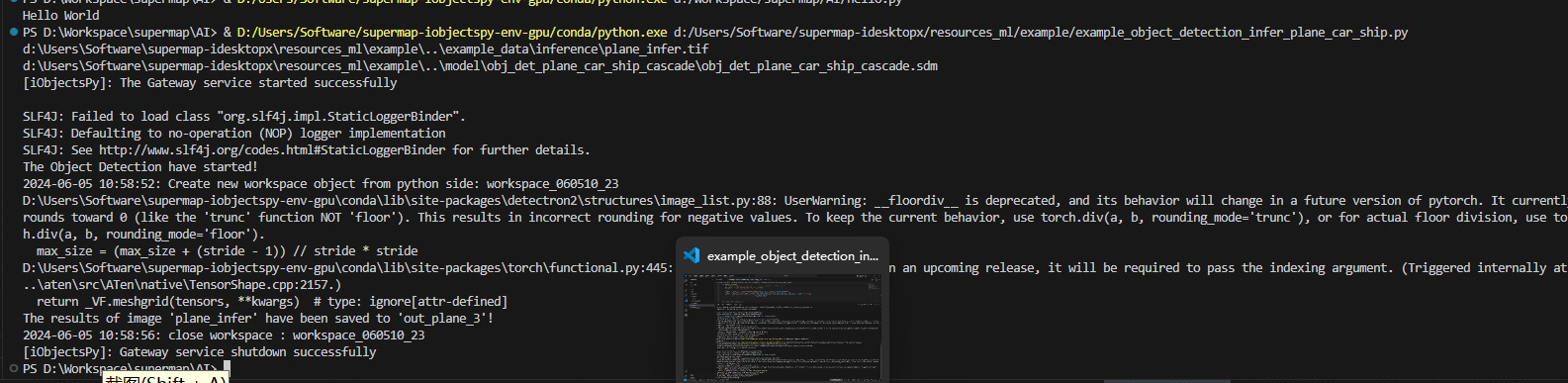Click the VS Code icon in the preview popup
This screenshot has width=1568, height=383.
click(692, 255)
